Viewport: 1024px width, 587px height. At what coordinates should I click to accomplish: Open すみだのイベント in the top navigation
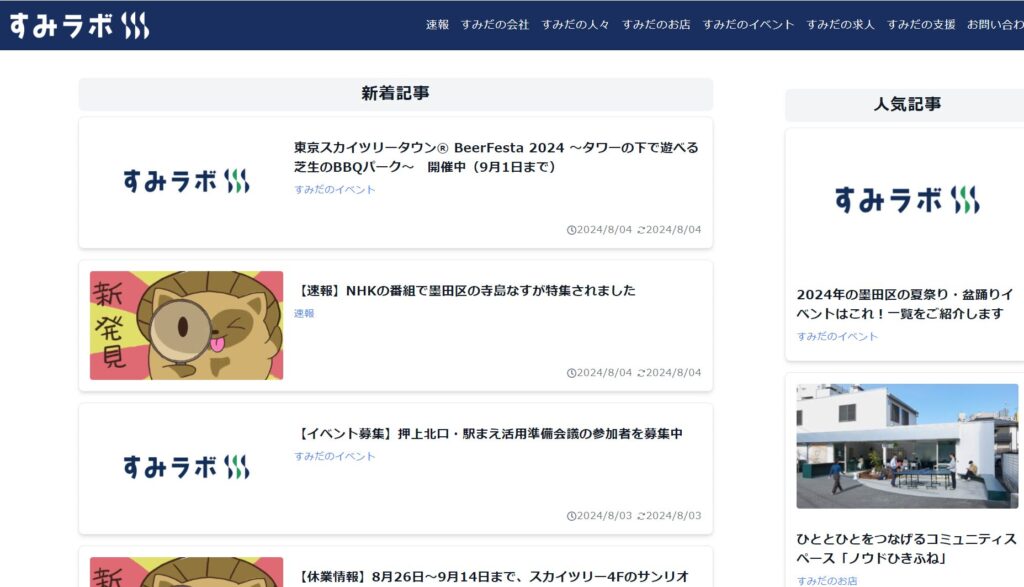748,25
